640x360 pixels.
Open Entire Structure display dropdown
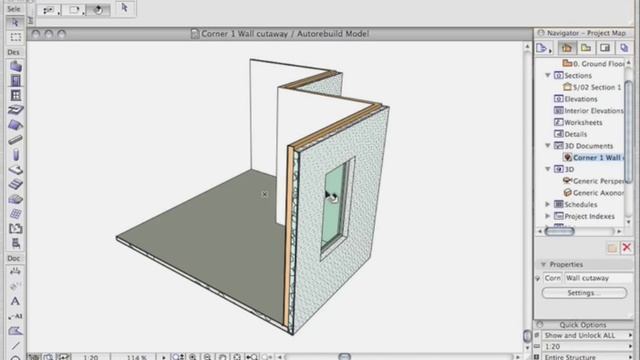click(587, 357)
